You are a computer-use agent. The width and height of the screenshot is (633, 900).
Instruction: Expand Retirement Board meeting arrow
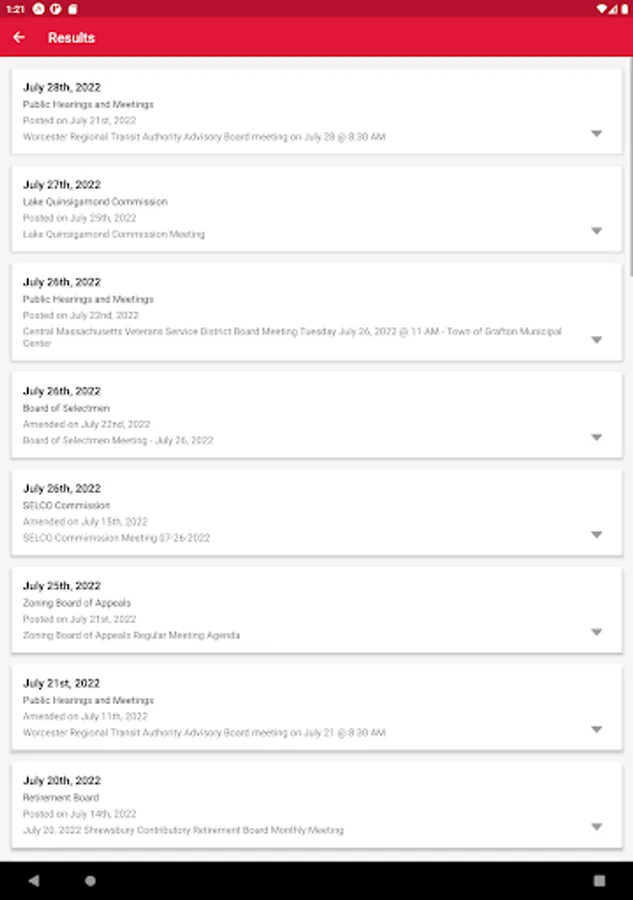[596, 827]
